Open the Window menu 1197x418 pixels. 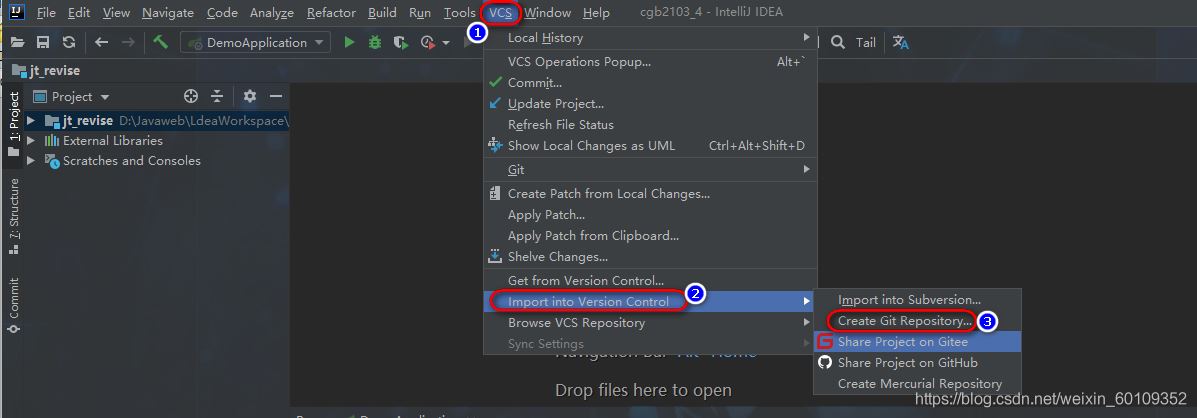pos(547,12)
